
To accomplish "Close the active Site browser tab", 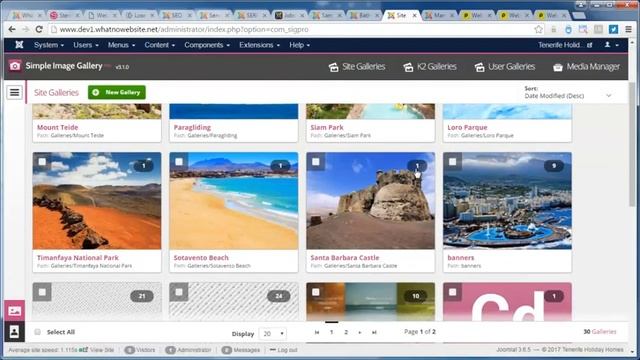I will tap(414, 15).
